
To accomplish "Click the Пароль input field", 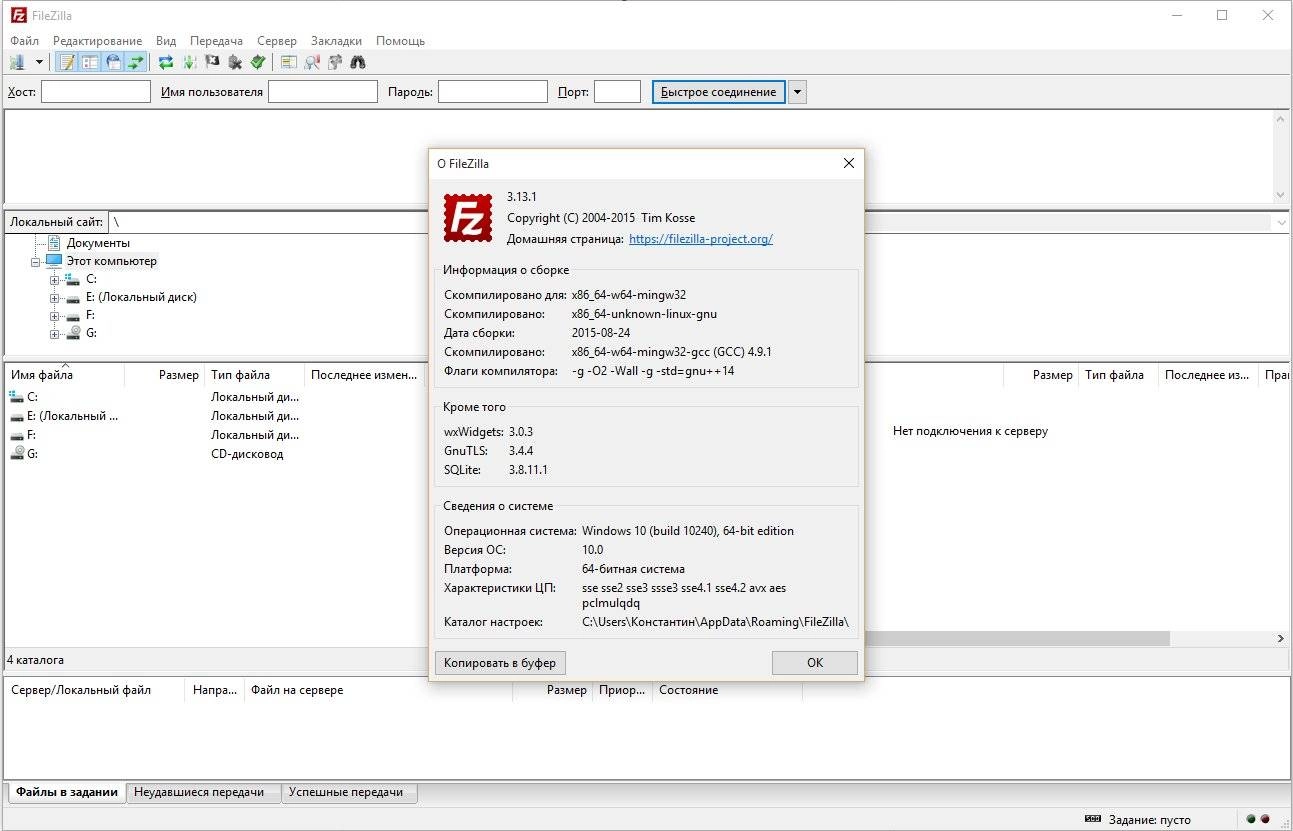I will point(493,92).
